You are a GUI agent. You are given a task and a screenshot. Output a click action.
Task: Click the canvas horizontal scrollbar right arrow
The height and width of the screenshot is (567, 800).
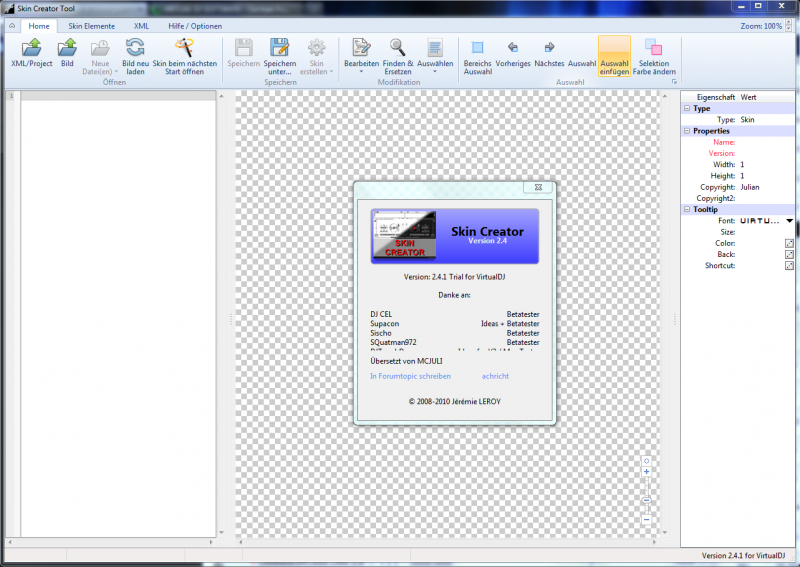[x=655, y=542]
